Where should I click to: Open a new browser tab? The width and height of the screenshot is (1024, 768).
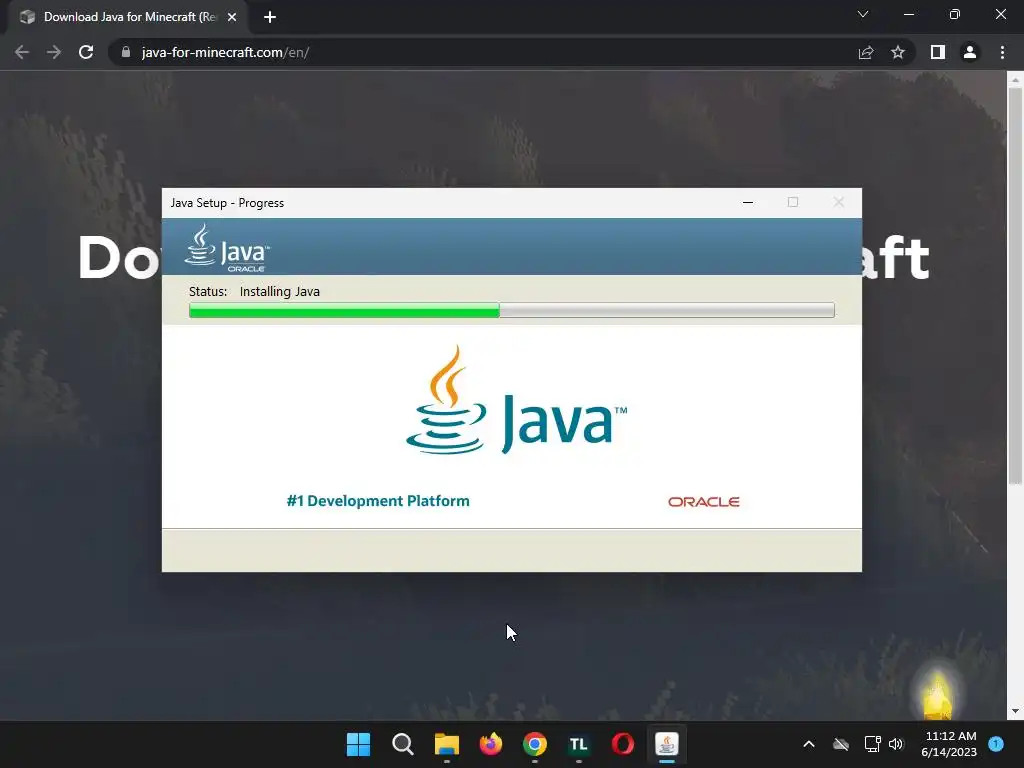coord(270,17)
